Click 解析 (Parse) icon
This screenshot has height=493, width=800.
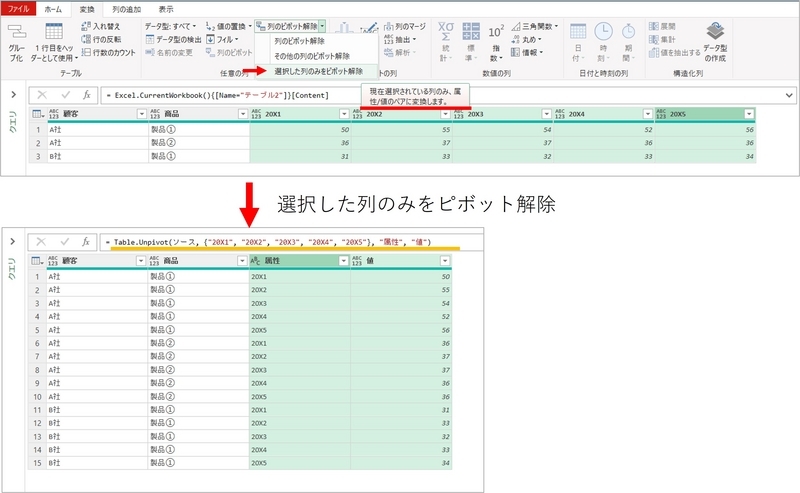pos(388,52)
